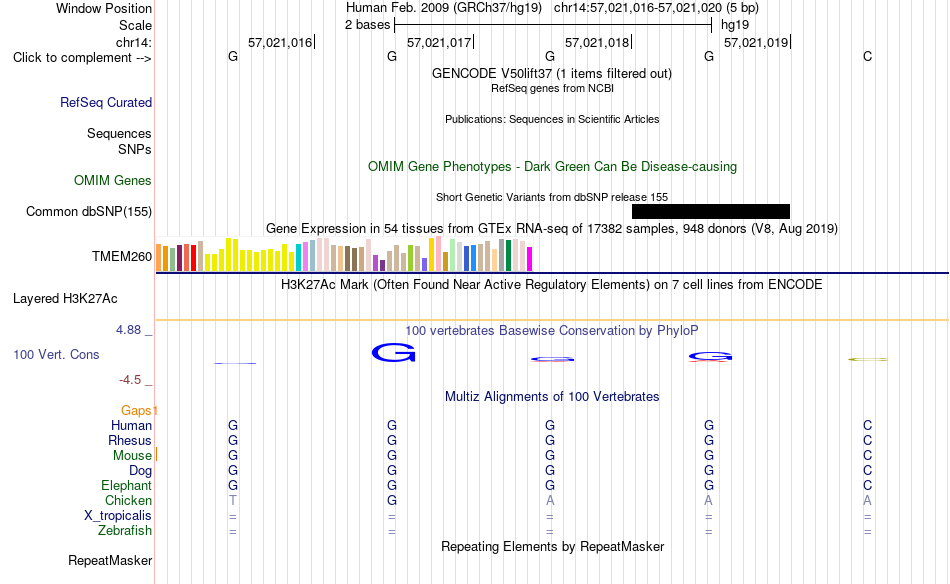950x584 pixels.
Task: Click the Mouse species label
Action: 132,456
